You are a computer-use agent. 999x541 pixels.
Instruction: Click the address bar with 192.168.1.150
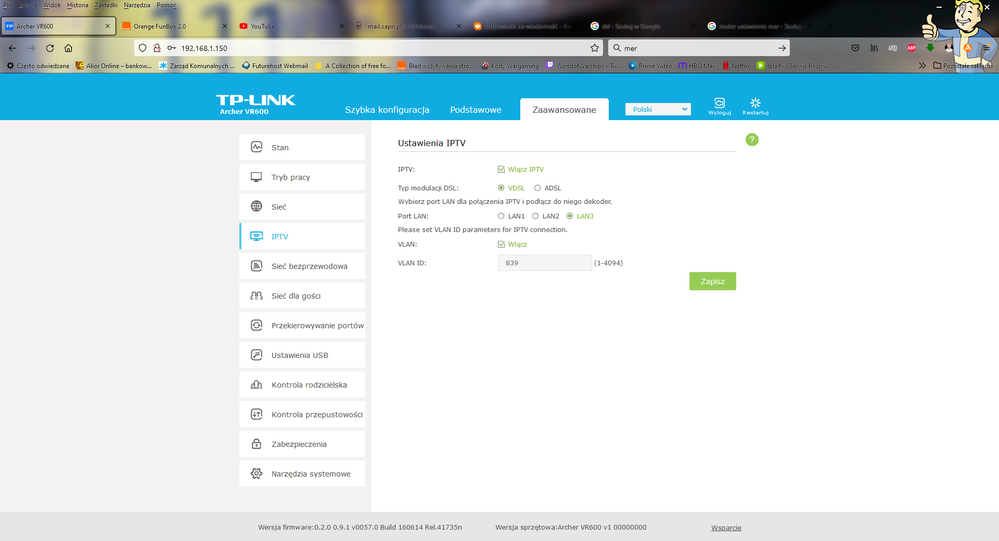tap(370, 48)
